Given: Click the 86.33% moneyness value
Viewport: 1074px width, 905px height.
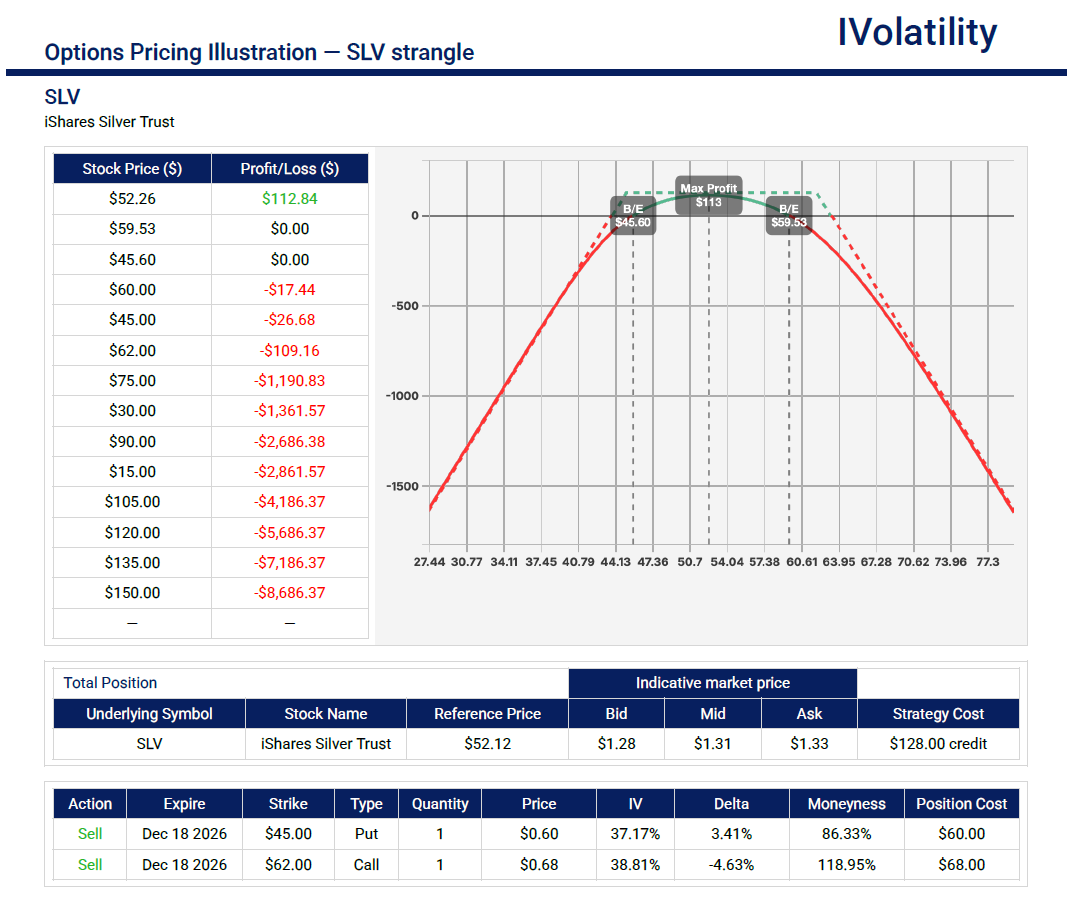Looking at the screenshot, I should (847, 834).
